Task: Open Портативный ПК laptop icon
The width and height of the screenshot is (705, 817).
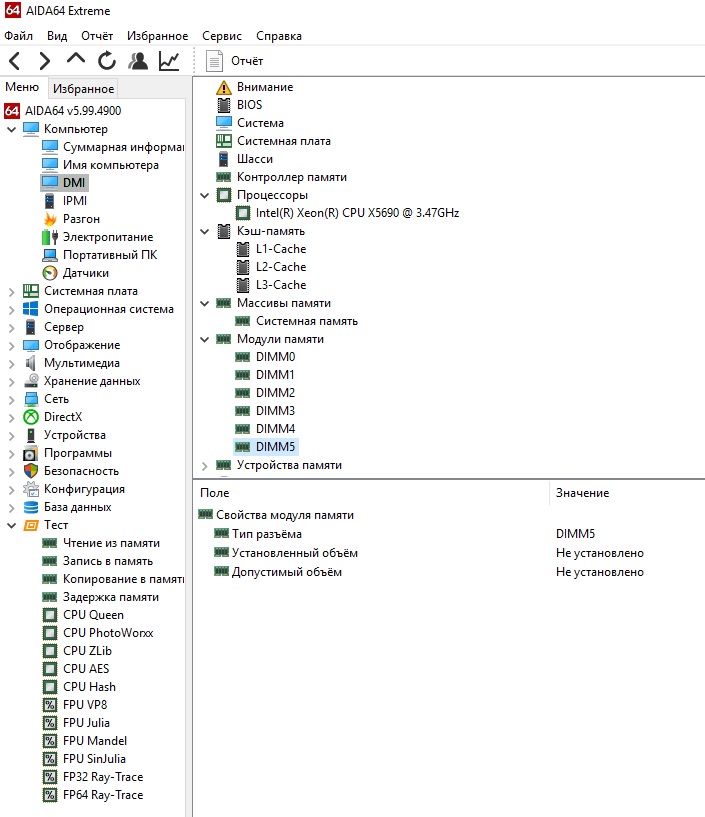Action: [x=50, y=255]
